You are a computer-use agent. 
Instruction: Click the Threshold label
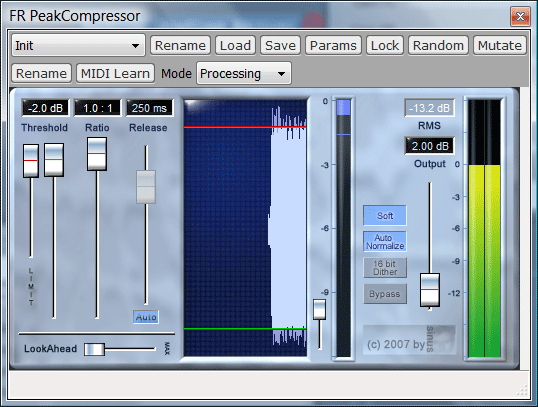tap(45, 128)
